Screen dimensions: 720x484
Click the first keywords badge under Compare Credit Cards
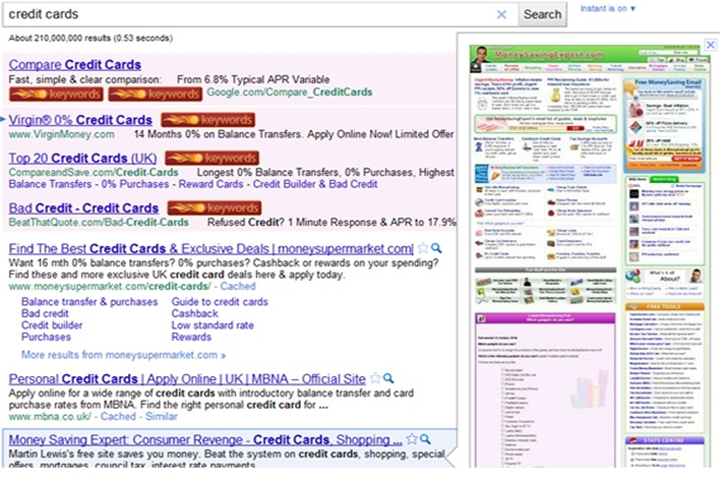pos(55,94)
